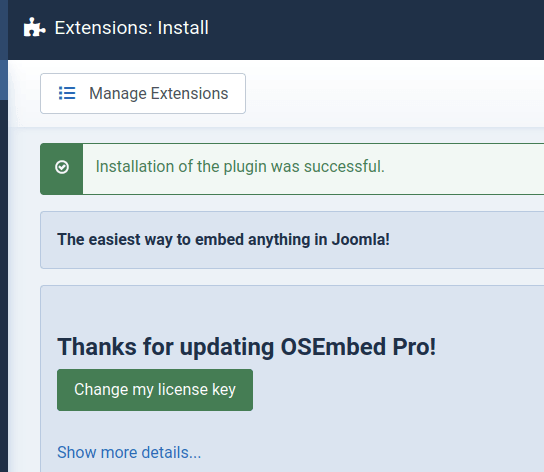Click the word Install in the header
Viewport: 544px width, 472px height.
point(183,28)
